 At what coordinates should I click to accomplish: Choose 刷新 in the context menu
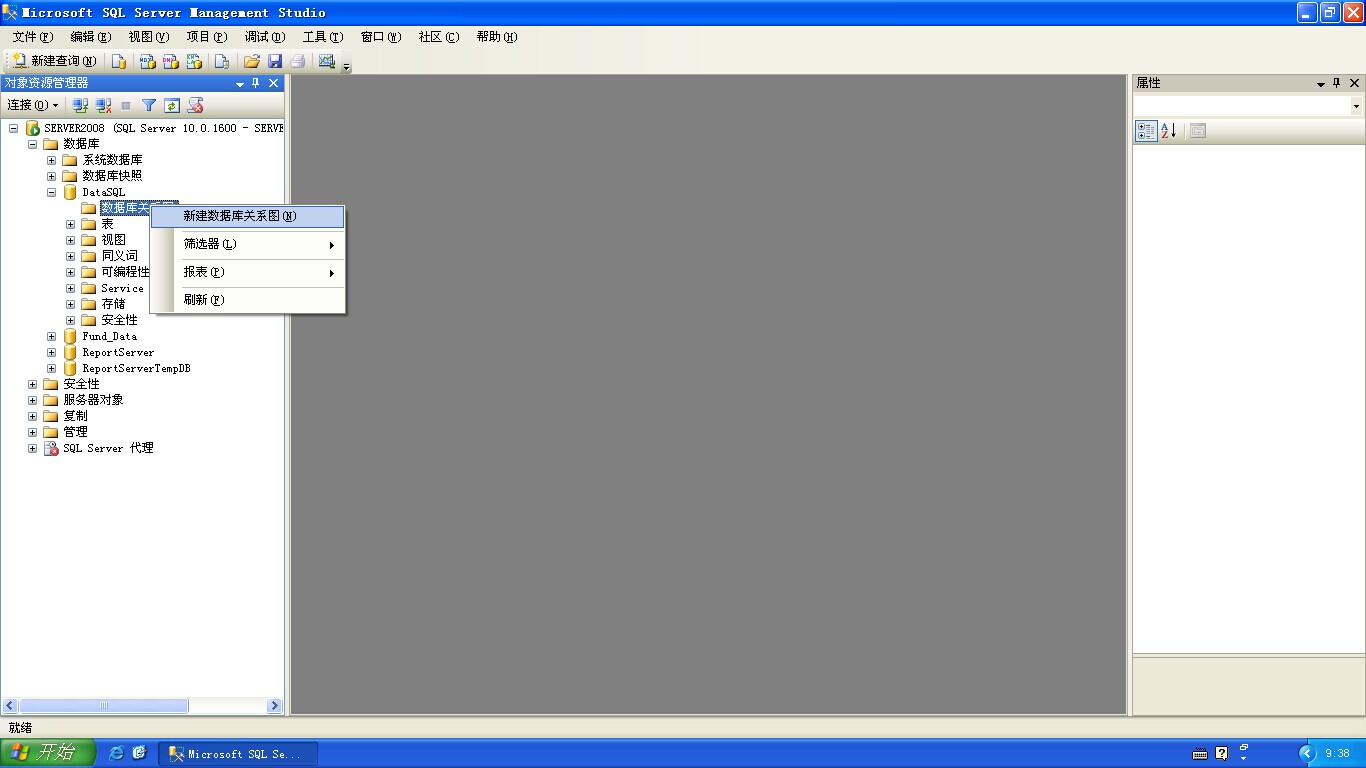coord(248,300)
